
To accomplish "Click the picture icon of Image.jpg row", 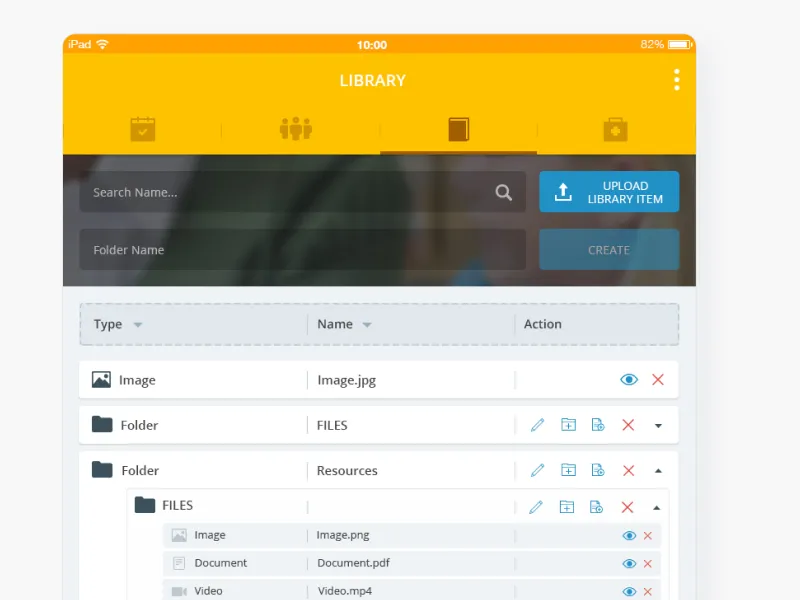I will [x=101, y=380].
